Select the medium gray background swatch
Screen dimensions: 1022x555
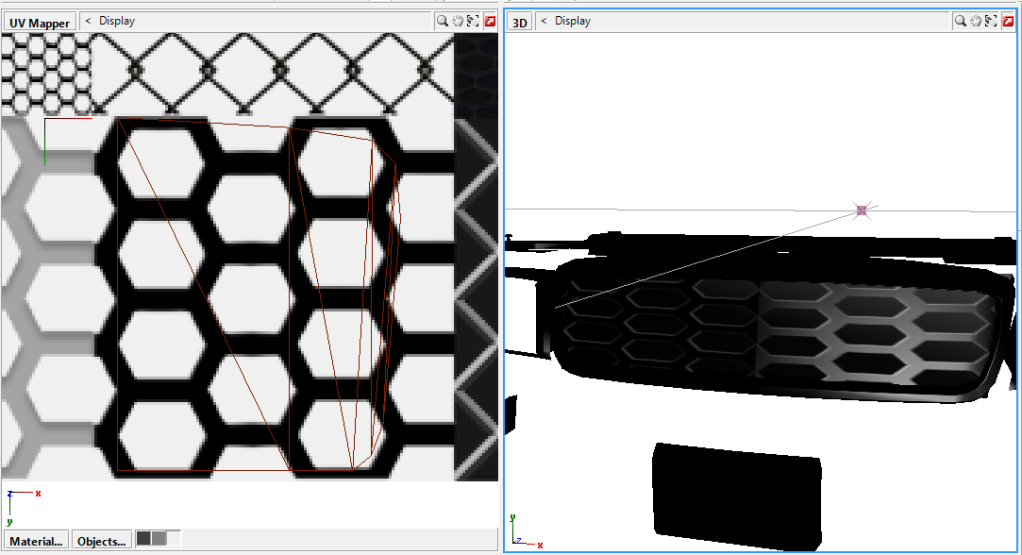coord(158,539)
